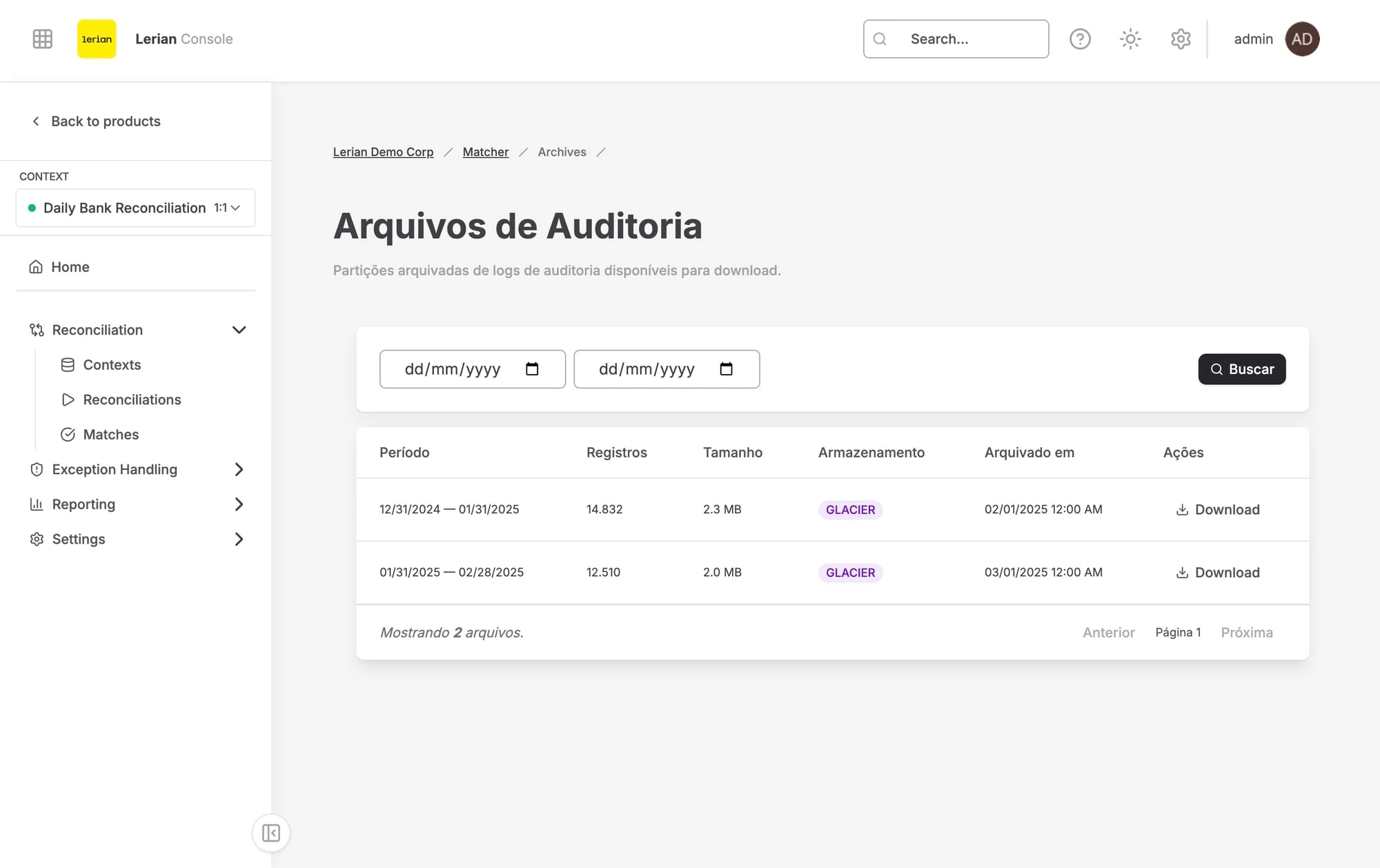This screenshot has height=868, width=1380.
Task: Go to Matches page
Action: (x=110, y=434)
